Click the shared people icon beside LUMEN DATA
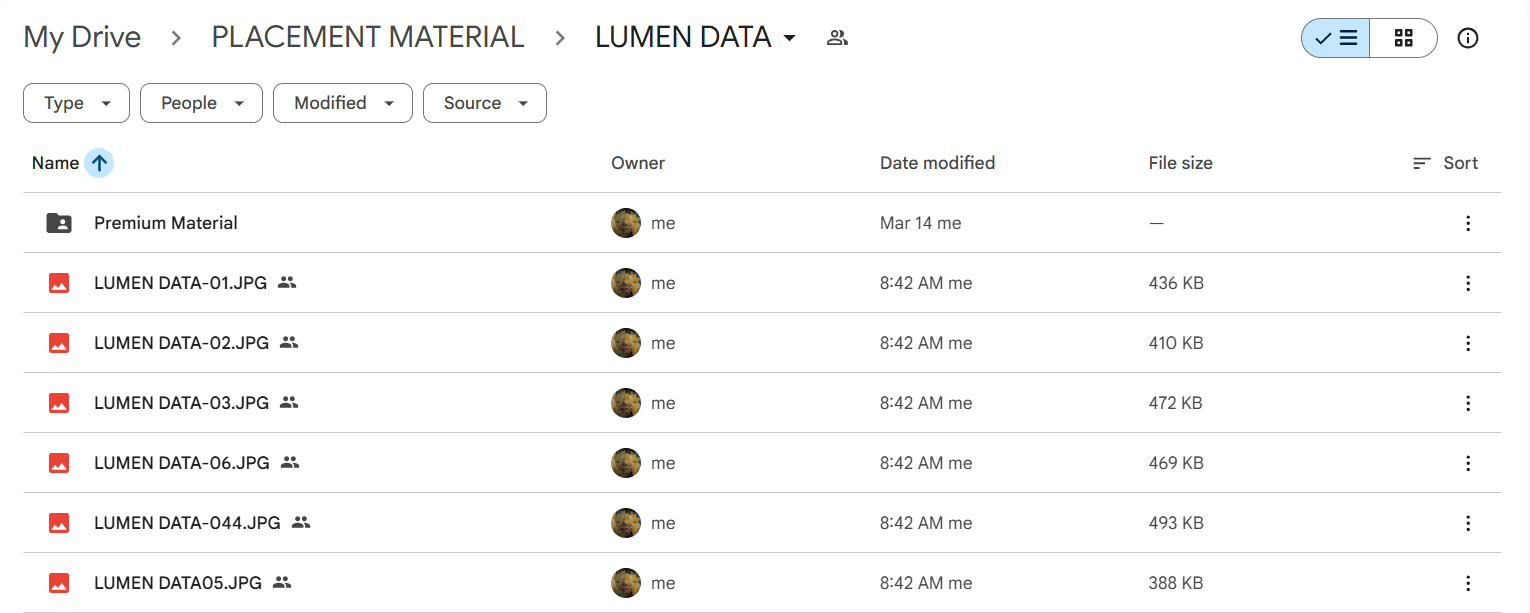The image size is (1530, 613). point(838,38)
